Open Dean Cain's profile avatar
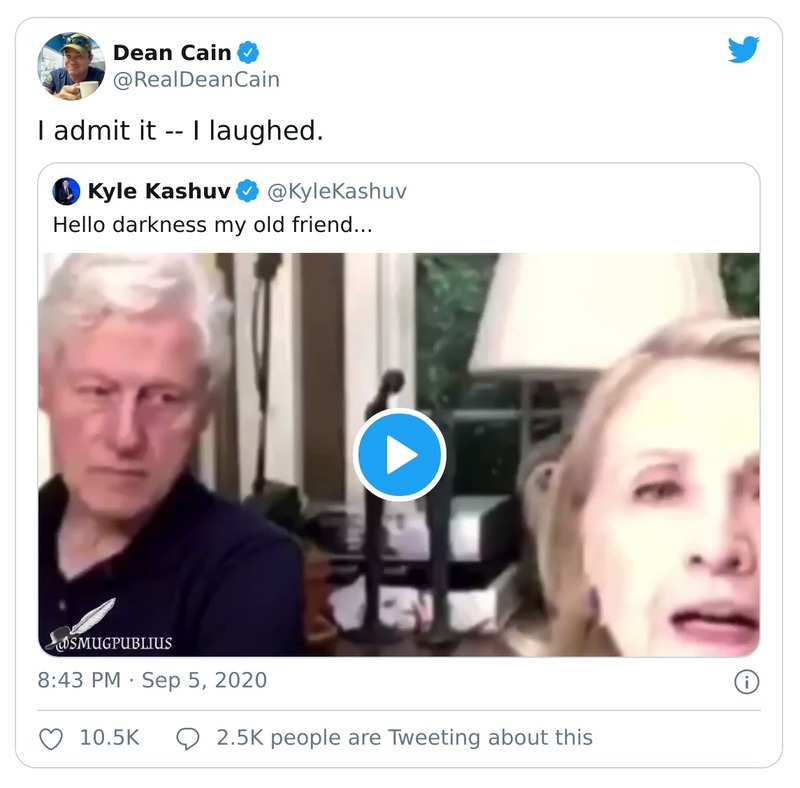The width and height of the screenshot is (800, 788). [71, 66]
